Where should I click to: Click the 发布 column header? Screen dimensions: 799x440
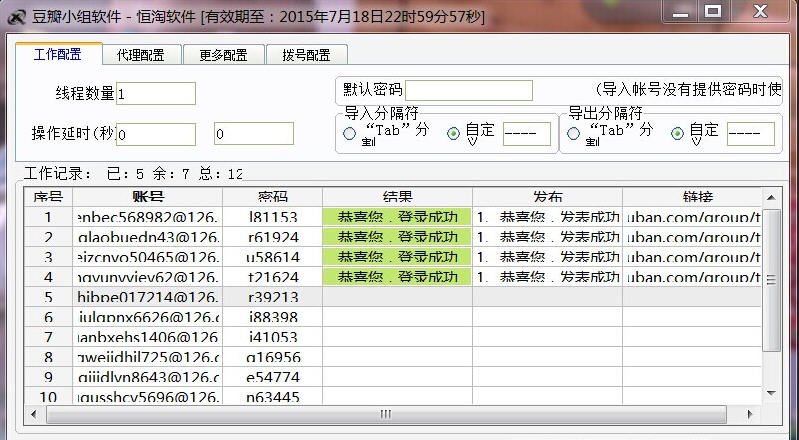coord(548,197)
